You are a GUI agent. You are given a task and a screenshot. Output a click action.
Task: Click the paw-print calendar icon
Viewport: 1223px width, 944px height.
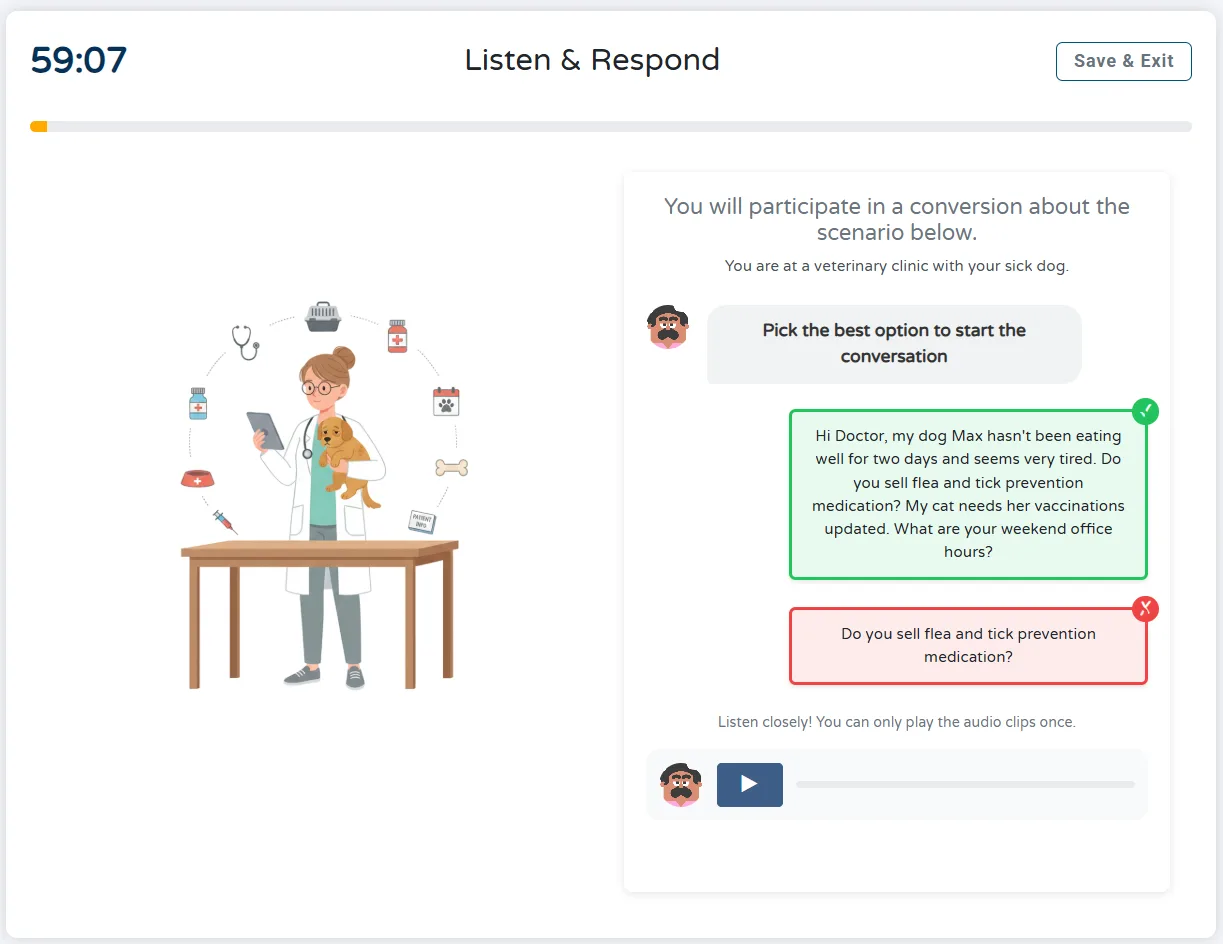tap(445, 401)
